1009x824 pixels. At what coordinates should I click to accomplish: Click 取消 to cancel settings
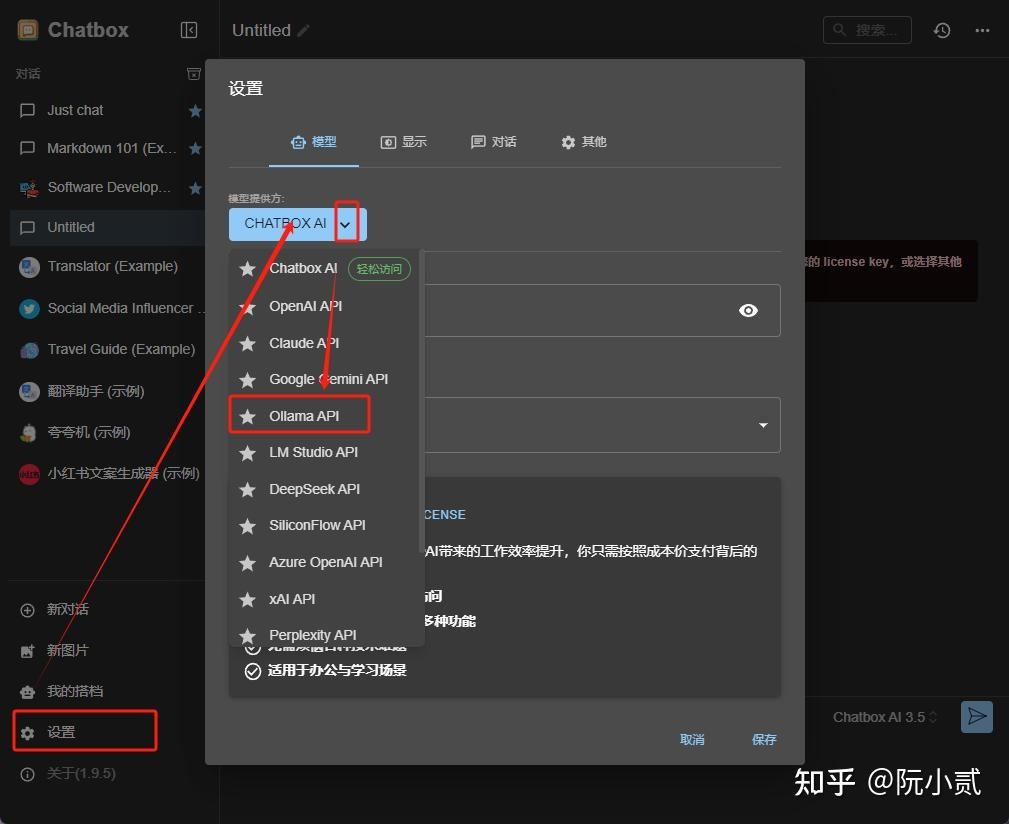coord(692,740)
